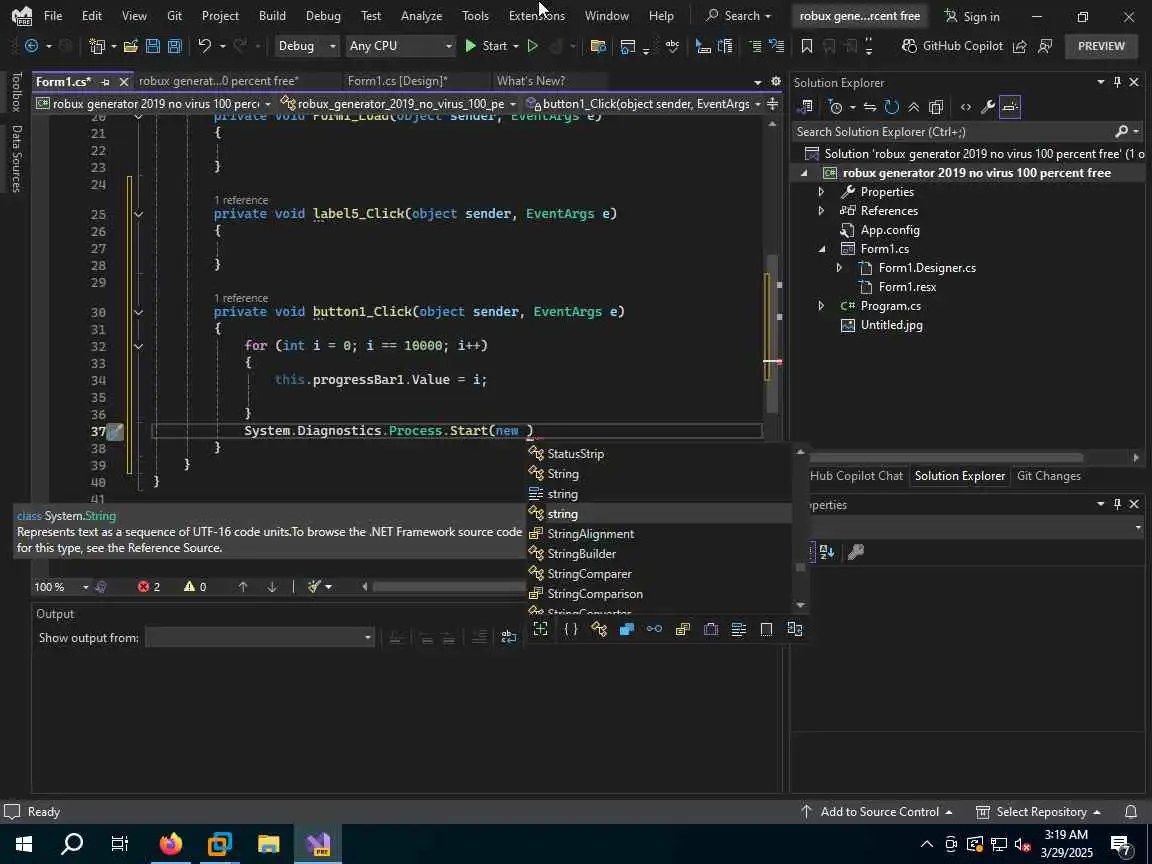Toggle IntelliSense class filter icon

[x=599, y=630]
